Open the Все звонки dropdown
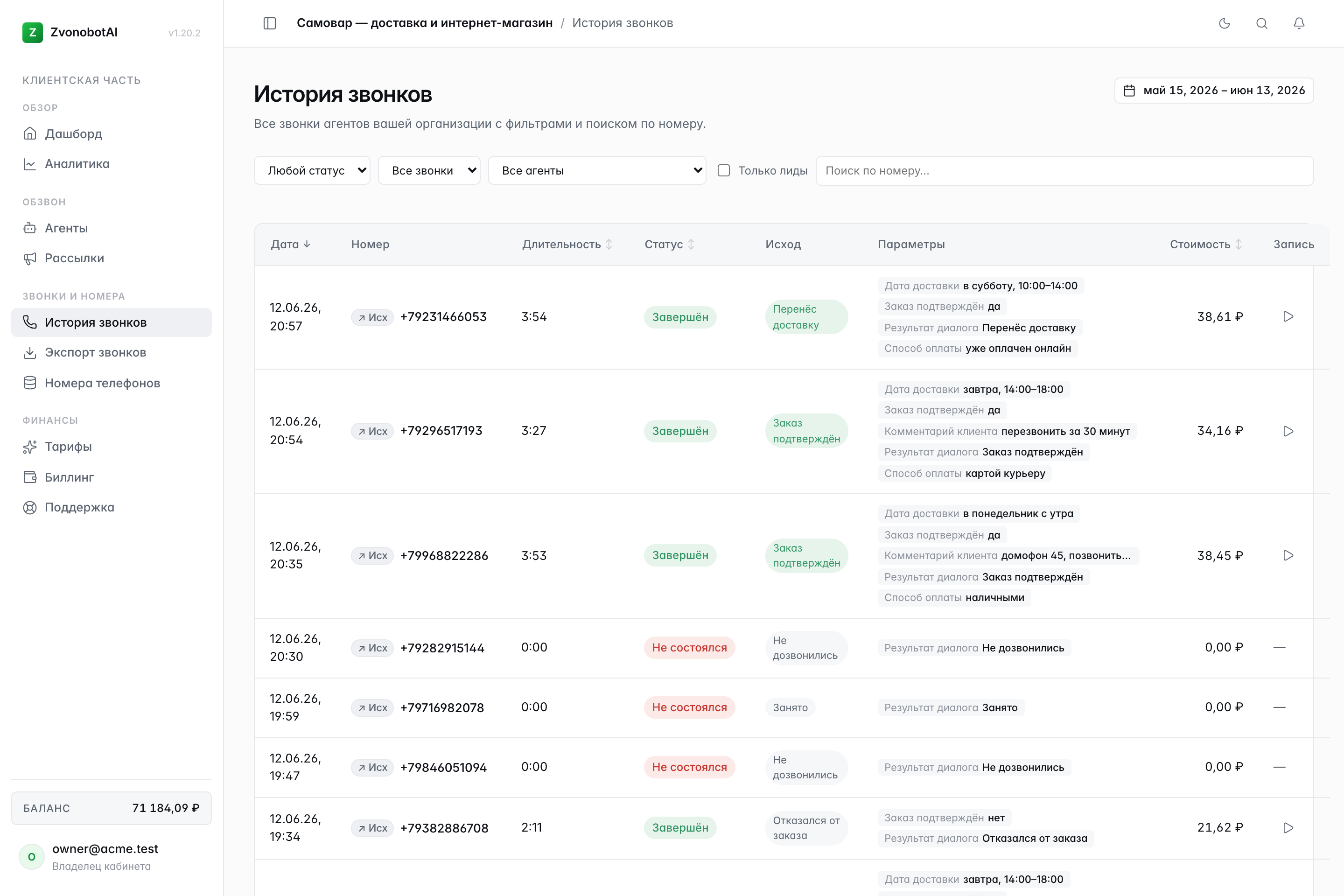The height and width of the screenshot is (896, 1344). [429, 170]
